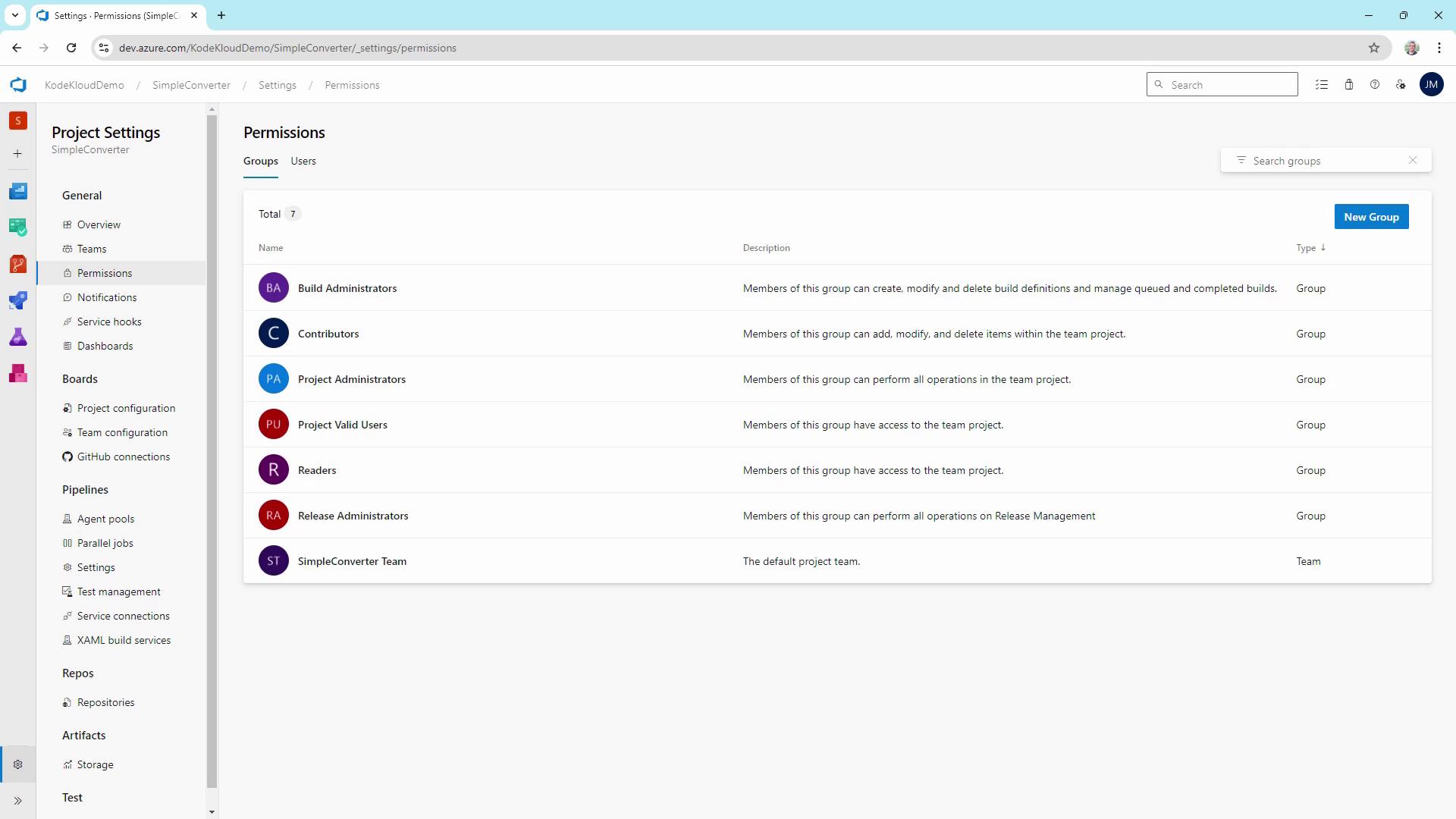Viewport: 1456px width, 819px height.
Task: Open a new browser tab
Action: tap(221, 15)
